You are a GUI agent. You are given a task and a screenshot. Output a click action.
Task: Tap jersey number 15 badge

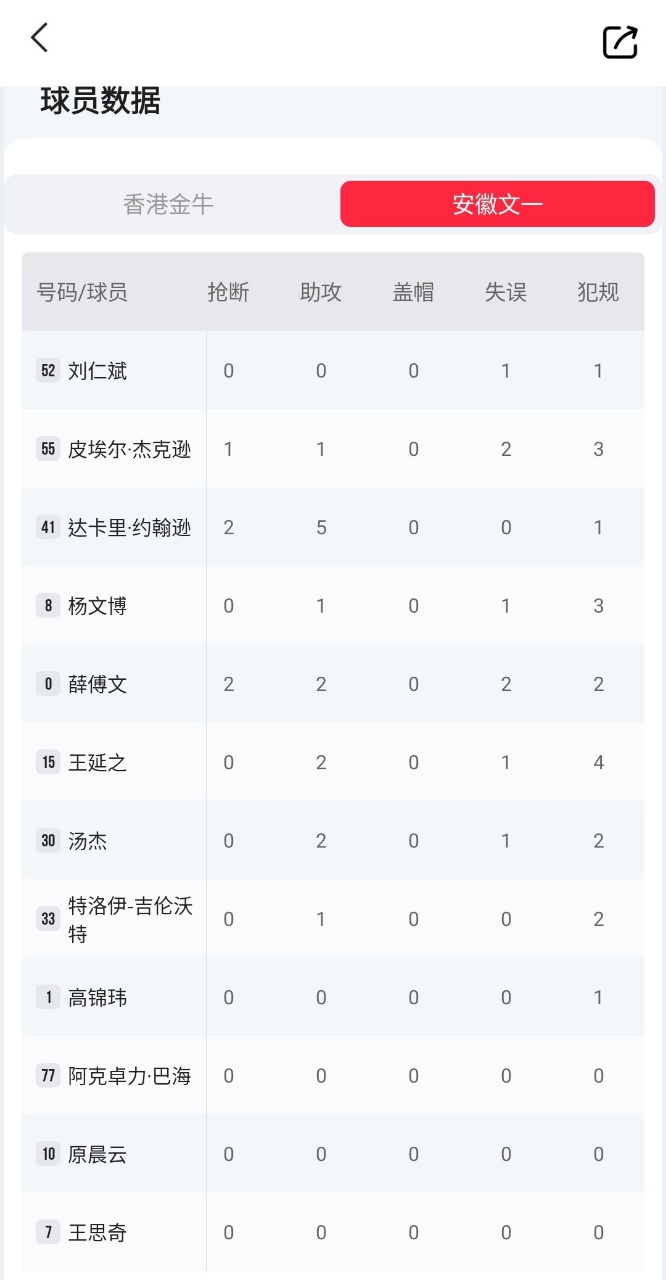(x=48, y=763)
